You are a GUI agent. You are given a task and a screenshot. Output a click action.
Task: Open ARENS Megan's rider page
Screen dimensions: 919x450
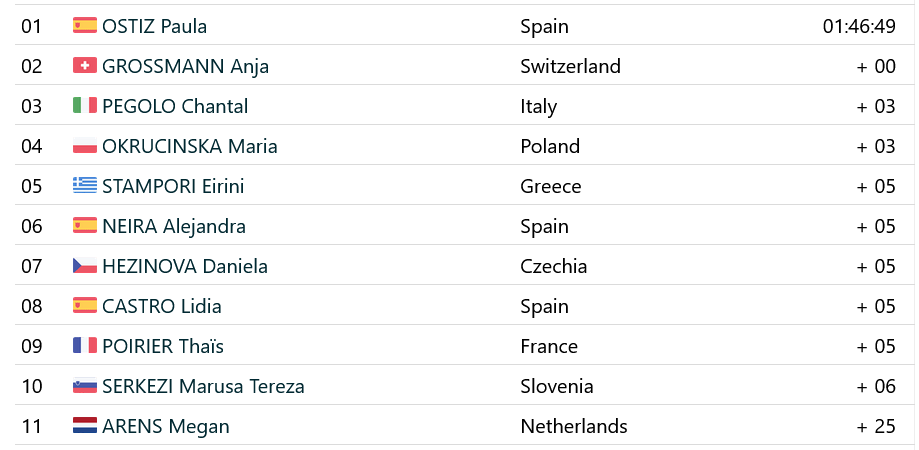tap(166, 426)
